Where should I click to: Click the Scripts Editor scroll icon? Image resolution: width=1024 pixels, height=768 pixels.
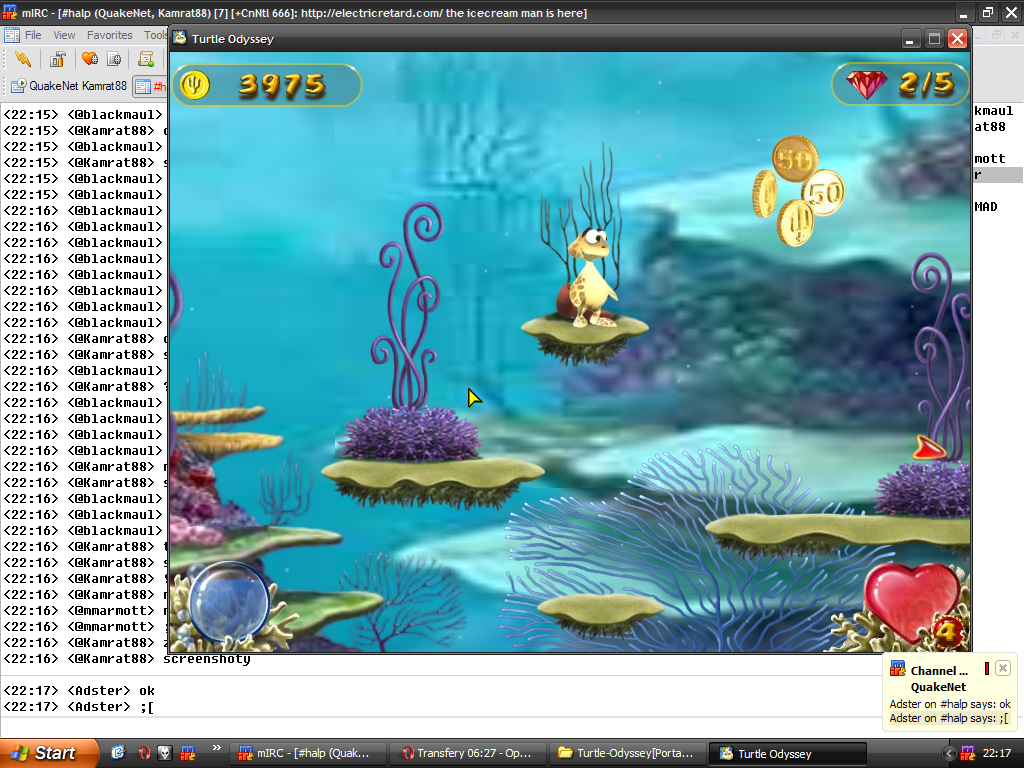pyautogui.click(x=146, y=59)
